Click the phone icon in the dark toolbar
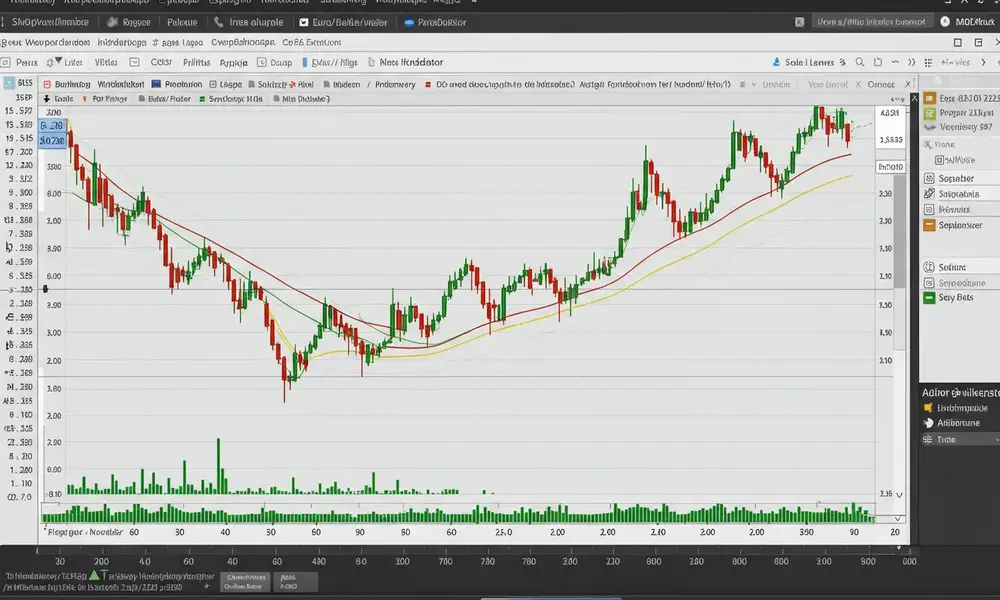Image resolution: width=1000 pixels, height=600 pixels. coord(219,22)
